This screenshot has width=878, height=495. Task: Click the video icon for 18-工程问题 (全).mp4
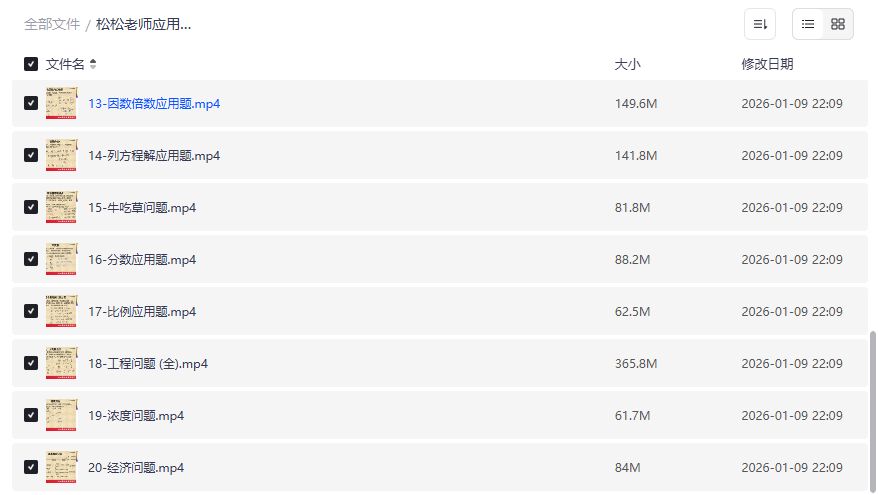click(61, 363)
